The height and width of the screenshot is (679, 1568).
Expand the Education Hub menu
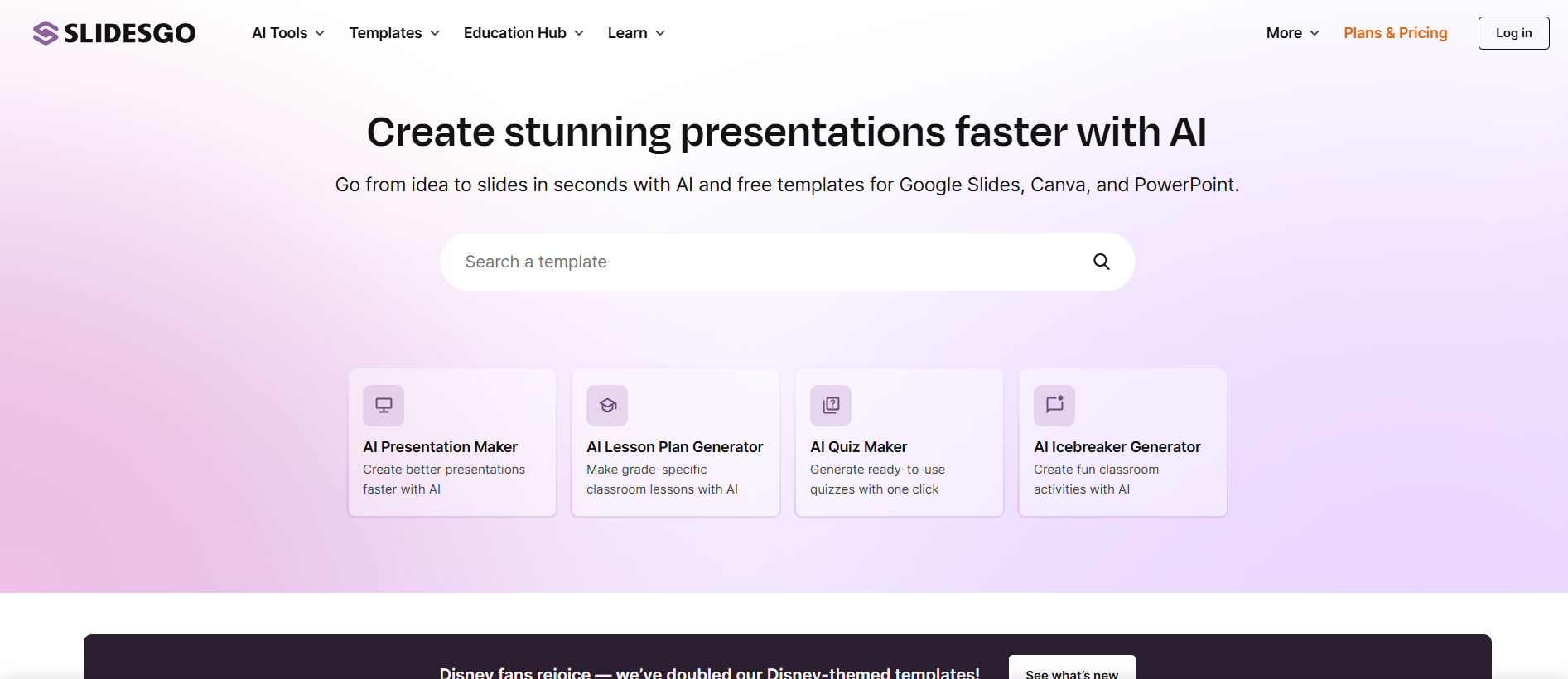coord(523,33)
